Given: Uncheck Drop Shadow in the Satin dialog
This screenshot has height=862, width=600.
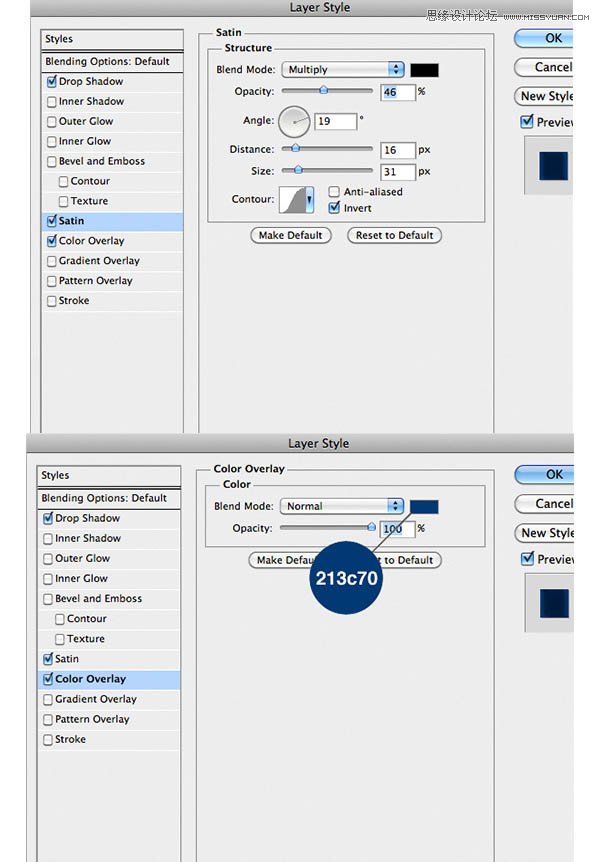Looking at the screenshot, I should pos(52,81).
